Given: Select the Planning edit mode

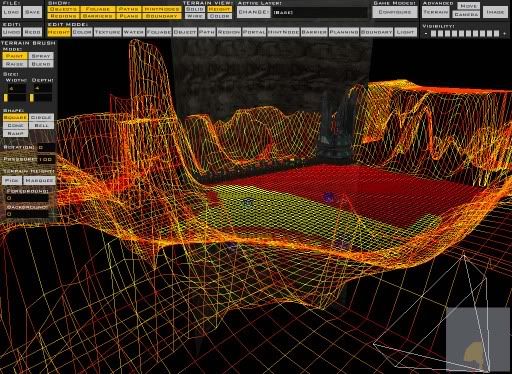Looking at the screenshot, I should (x=344, y=32).
